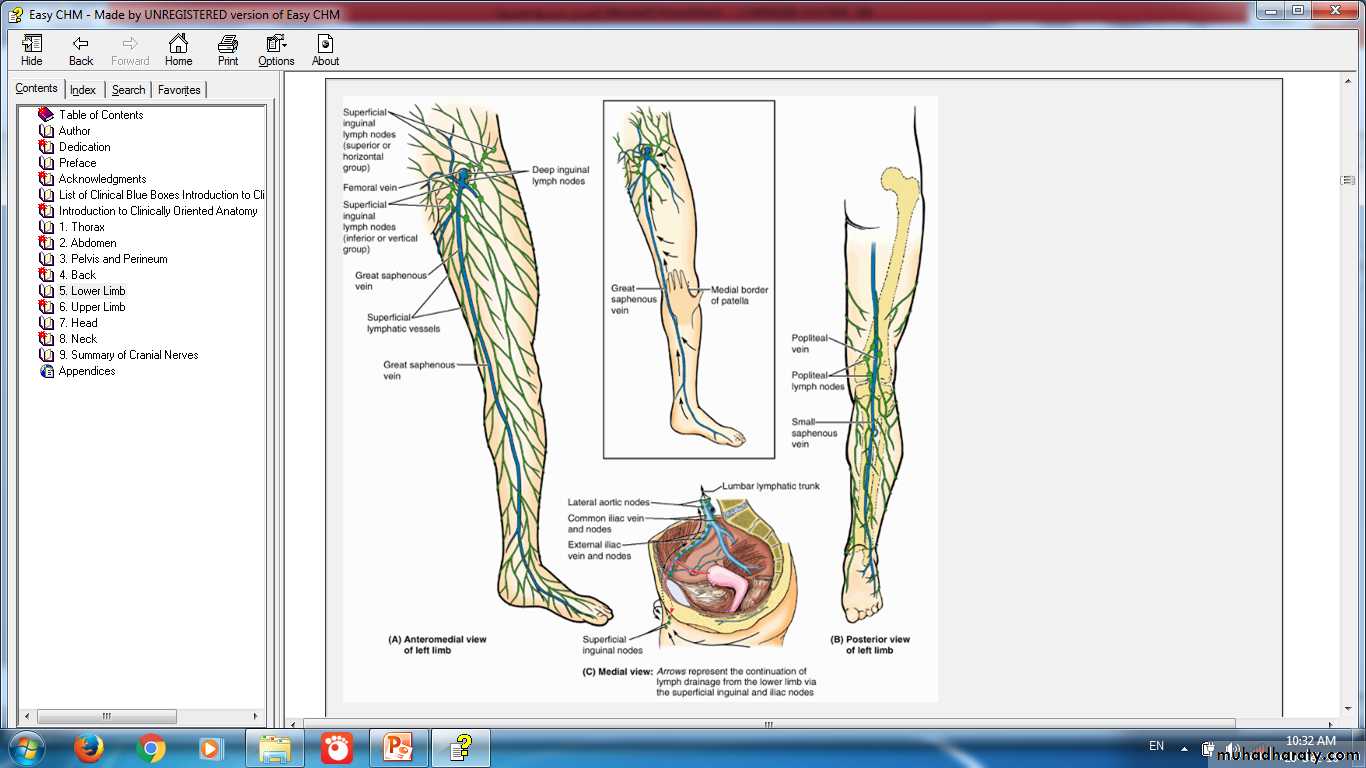Open the Windows Start menu
The image size is (1366, 768).
(x=26, y=747)
